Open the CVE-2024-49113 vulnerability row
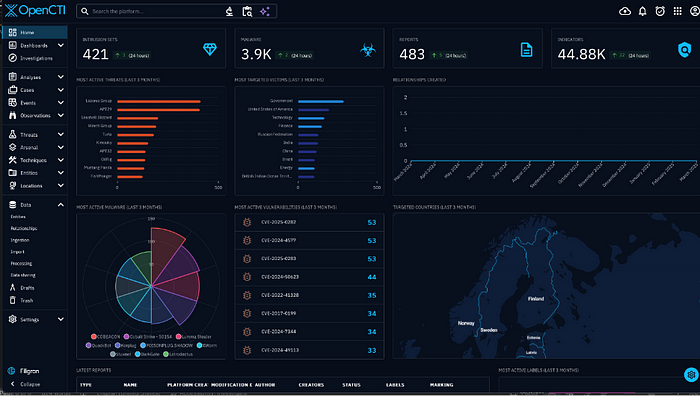700x396 pixels. 309,350
